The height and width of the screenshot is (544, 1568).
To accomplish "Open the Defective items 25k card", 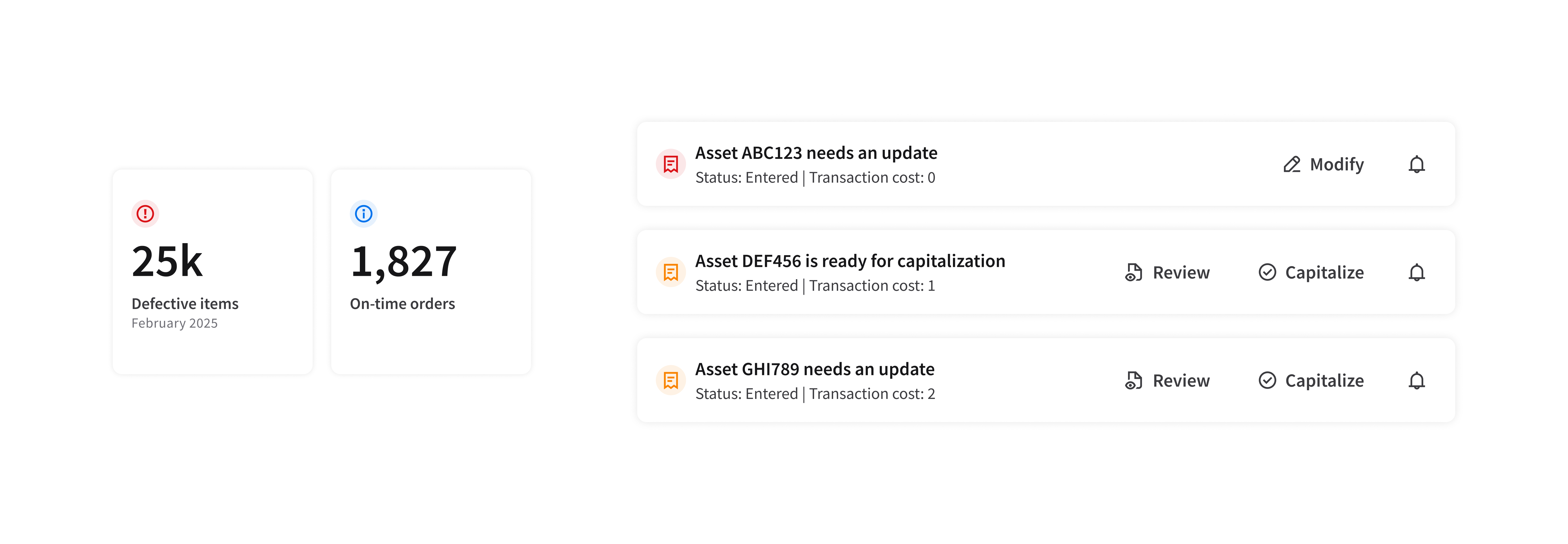I will (212, 272).
